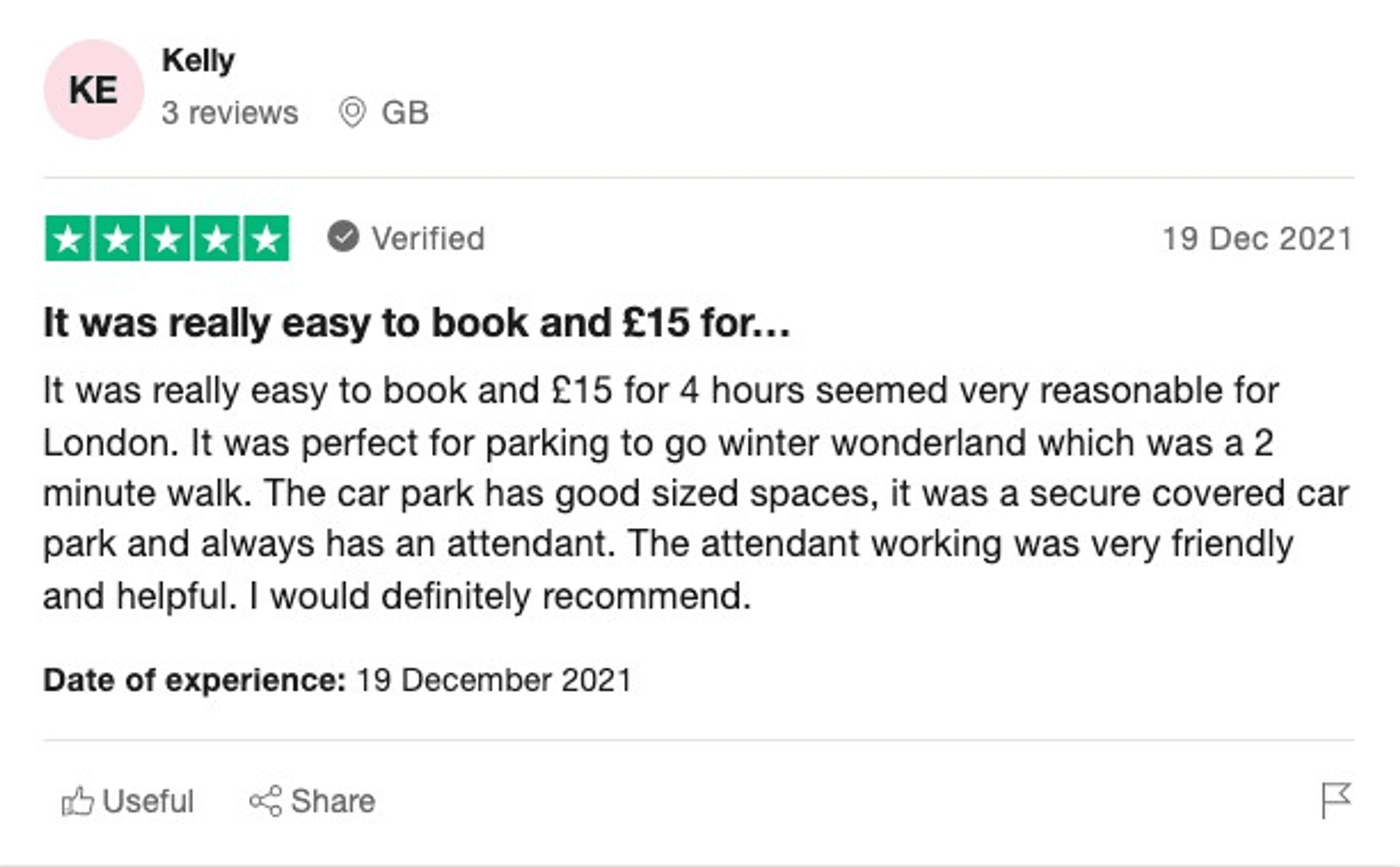The image size is (1400, 867).
Task: Click the review body paragraph text
Action: click(694, 492)
